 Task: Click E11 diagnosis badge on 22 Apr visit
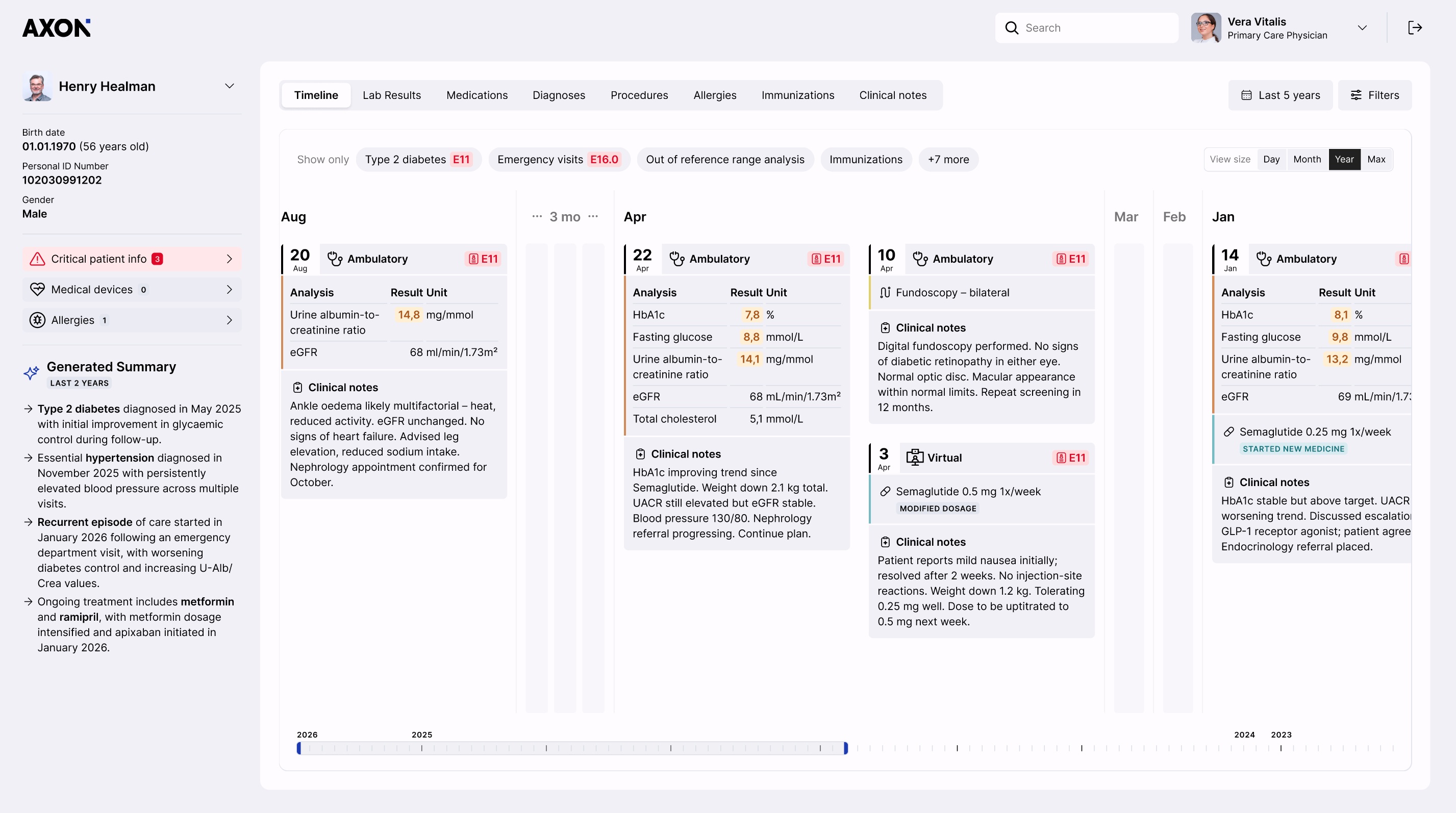pos(826,259)
